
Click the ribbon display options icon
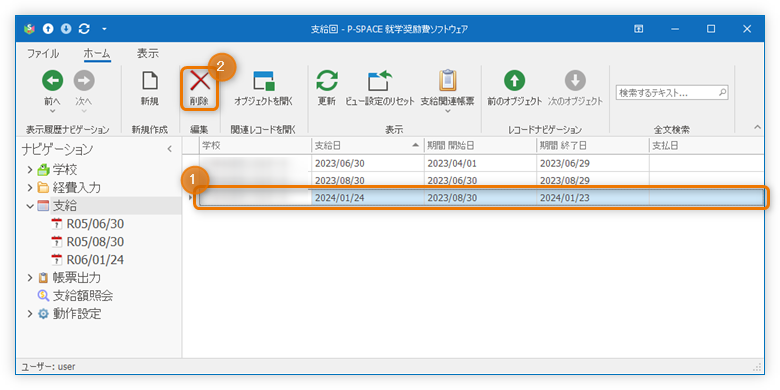[x=638, y=29]
